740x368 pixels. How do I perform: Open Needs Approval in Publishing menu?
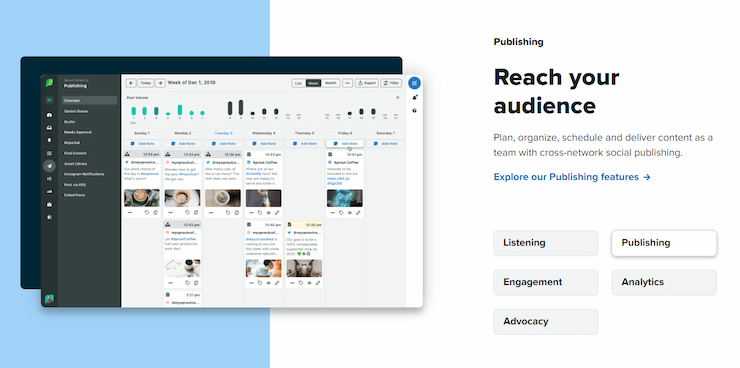point(78,132)
